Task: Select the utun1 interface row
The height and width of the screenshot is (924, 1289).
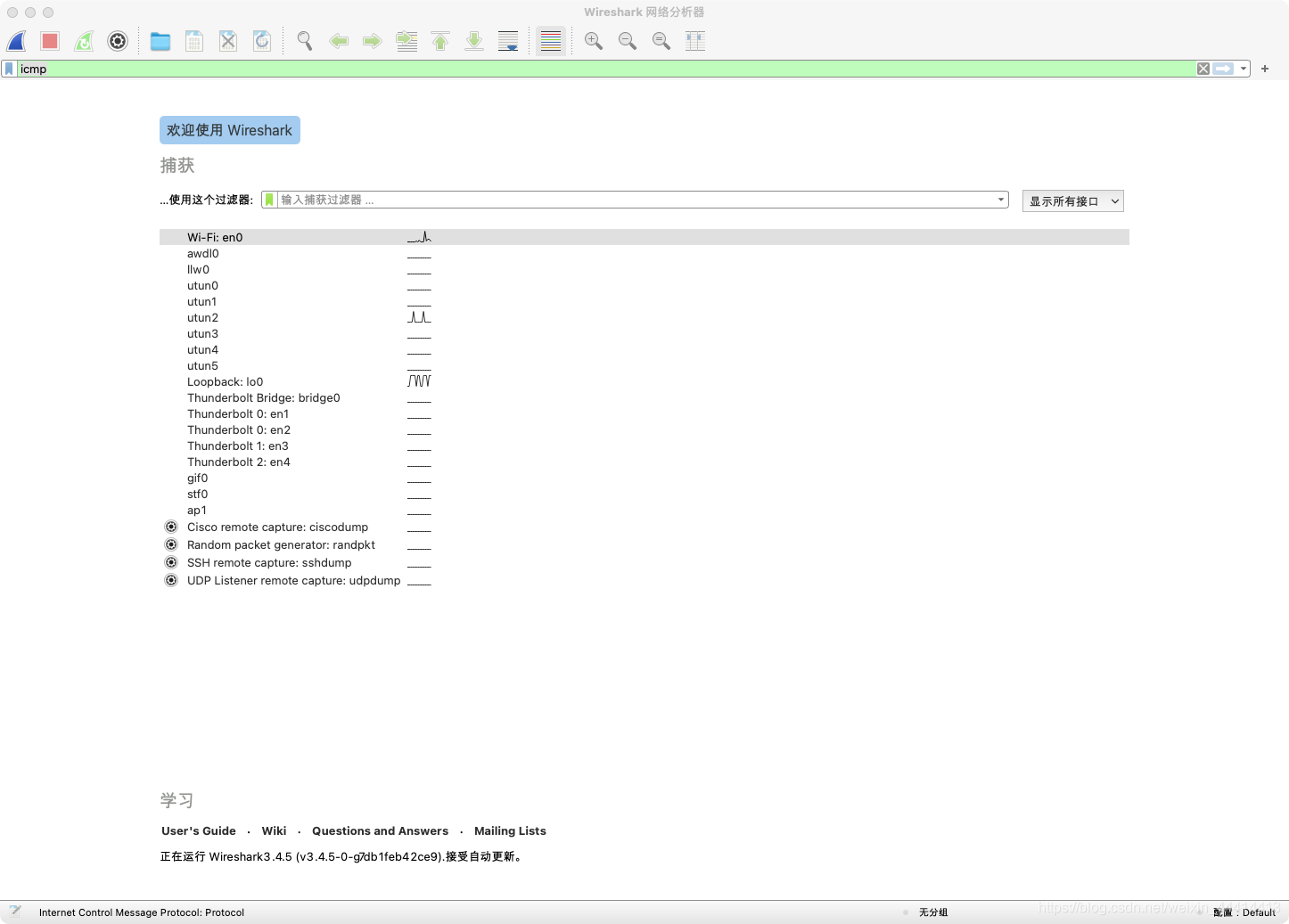Action: click(x=644, y=301)
